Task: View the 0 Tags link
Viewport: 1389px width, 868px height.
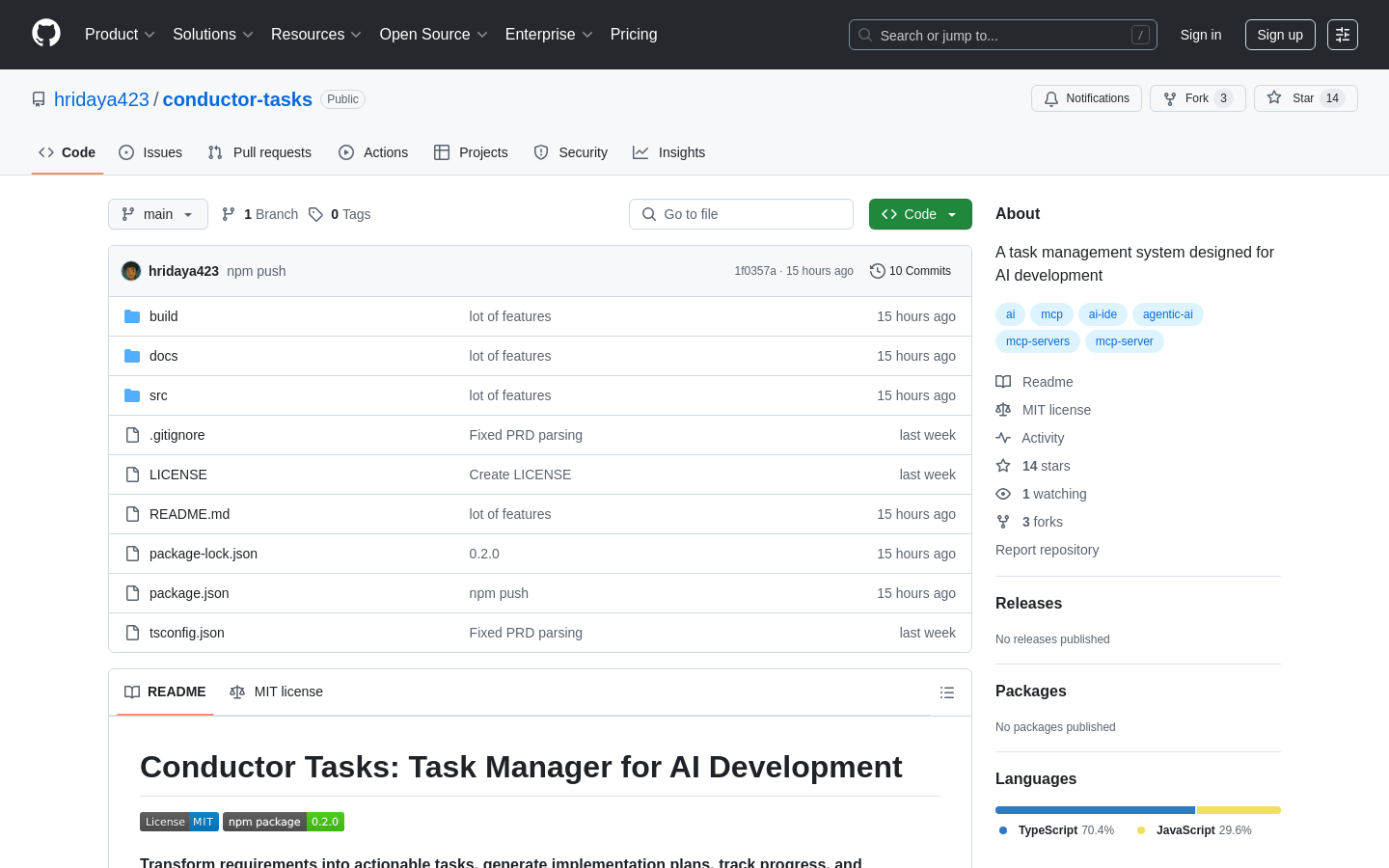Action: pos(340,214)
